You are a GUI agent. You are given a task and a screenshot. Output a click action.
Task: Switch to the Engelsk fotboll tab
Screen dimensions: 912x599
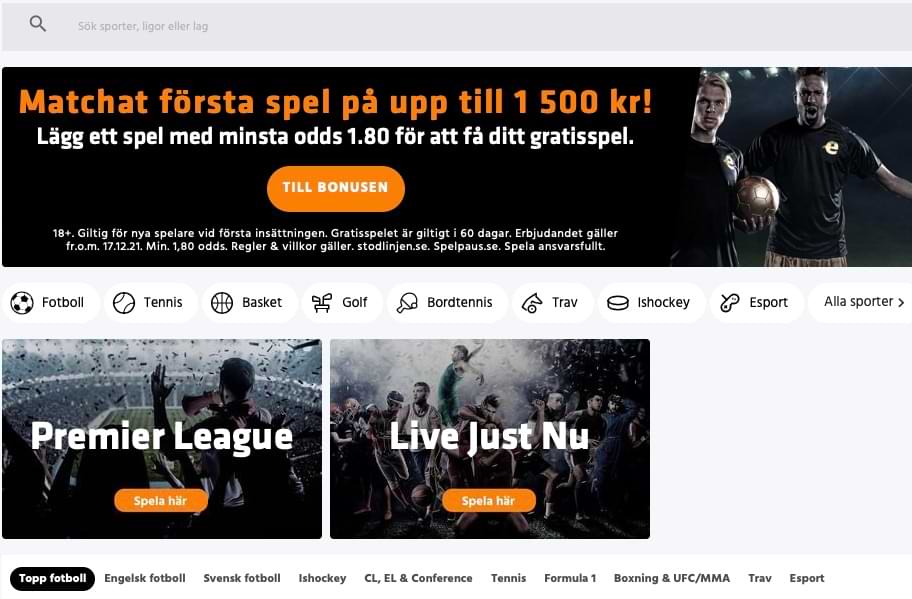pos(145,578)
